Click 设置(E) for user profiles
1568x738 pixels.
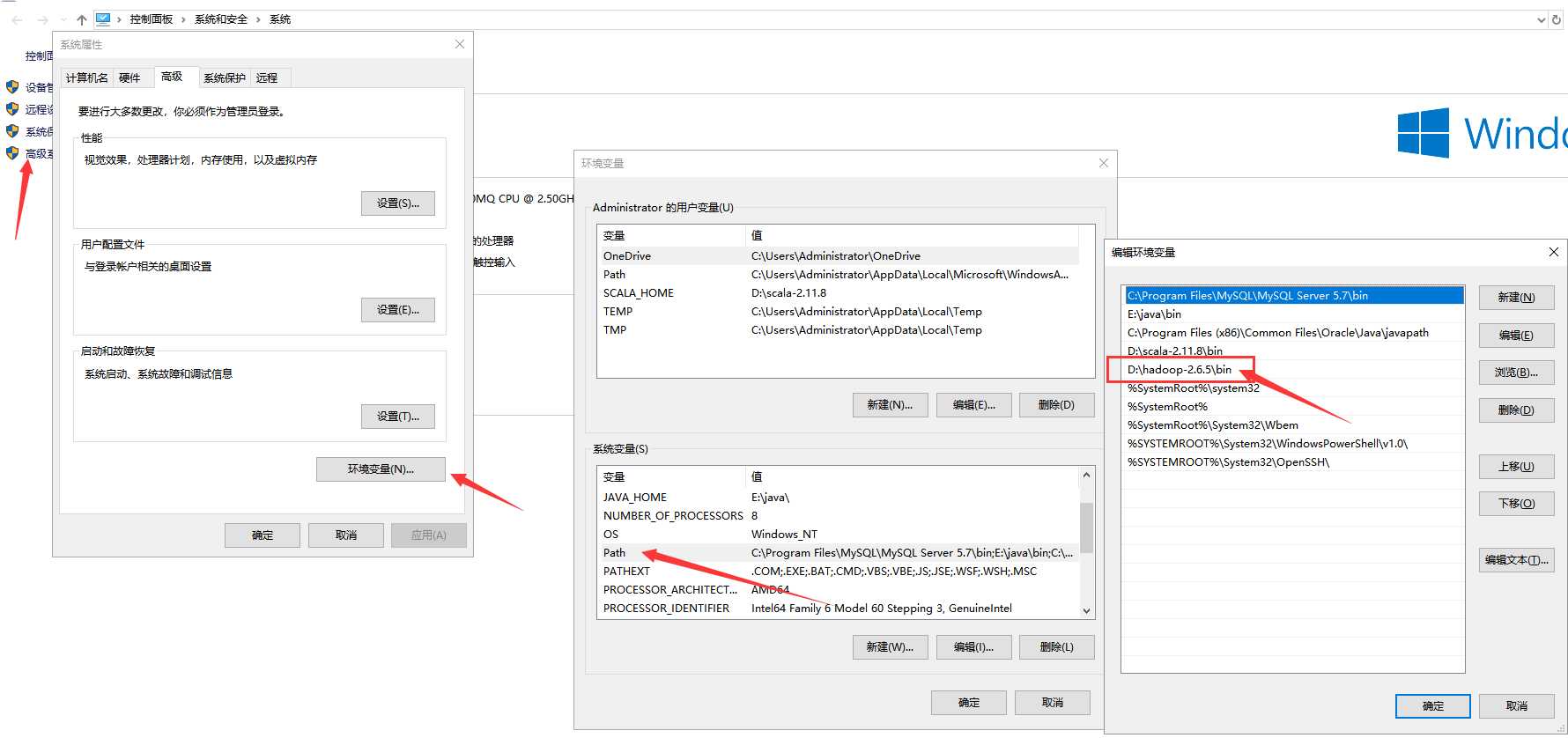pos(398,310)
